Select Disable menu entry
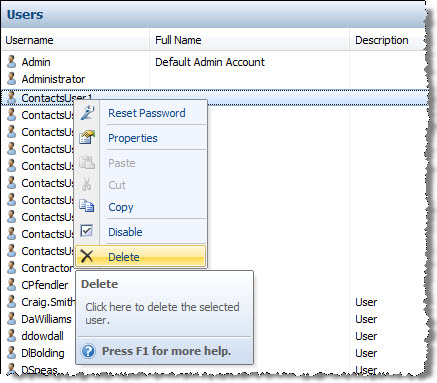 (x=125, y=232)
